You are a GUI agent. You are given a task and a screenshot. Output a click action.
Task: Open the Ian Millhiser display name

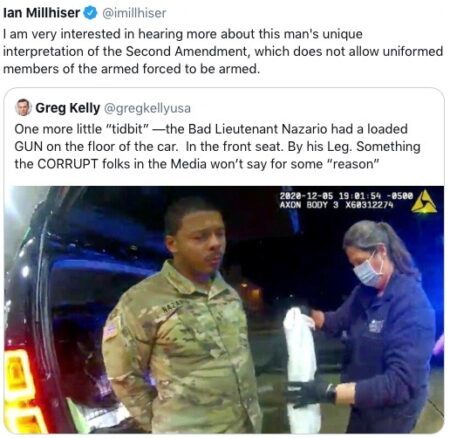coord(42,13)
